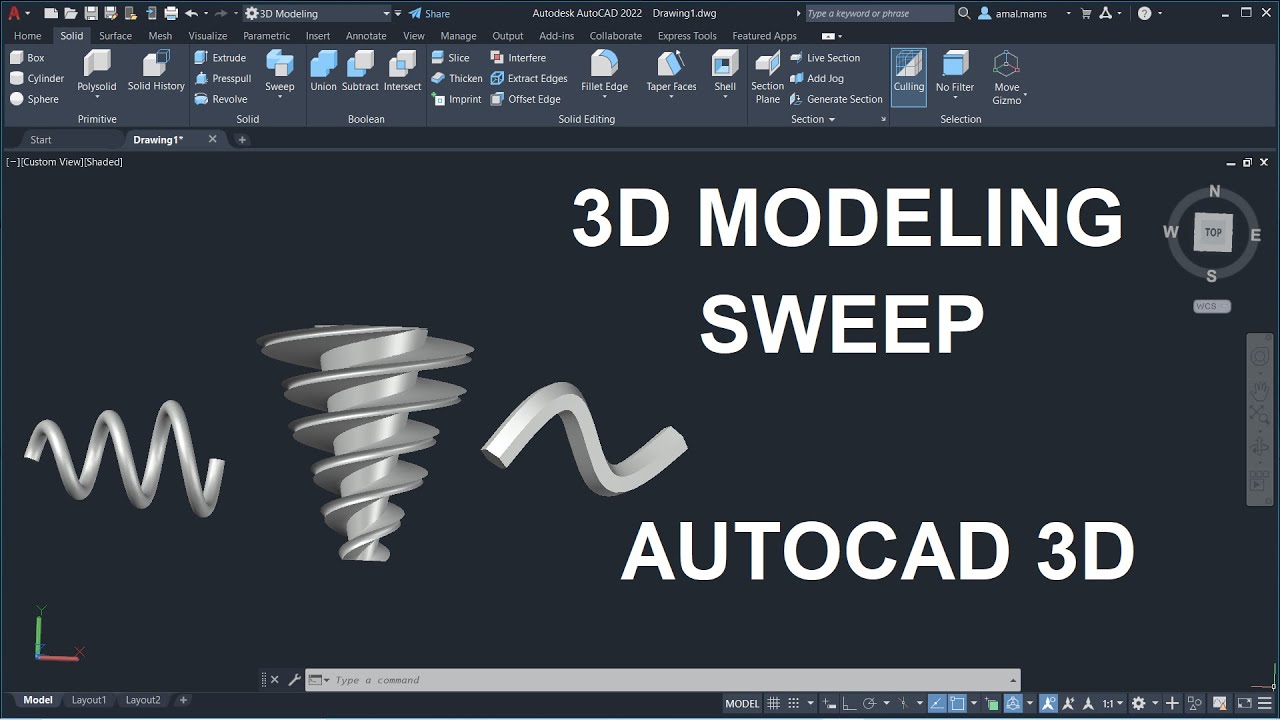Toggle snap mode in status bar
Screen dimensions: 1280x720
pyautogui.click(x=793, y=703)
